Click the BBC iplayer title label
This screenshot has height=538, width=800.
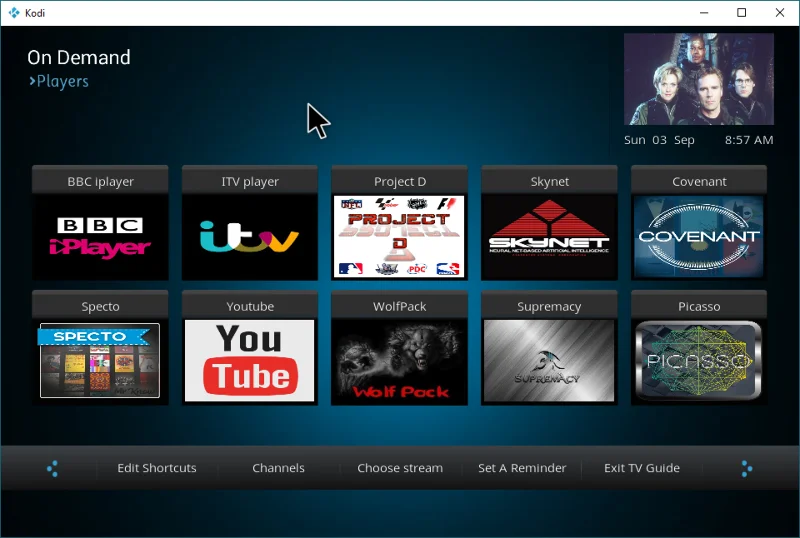point(100,181)
